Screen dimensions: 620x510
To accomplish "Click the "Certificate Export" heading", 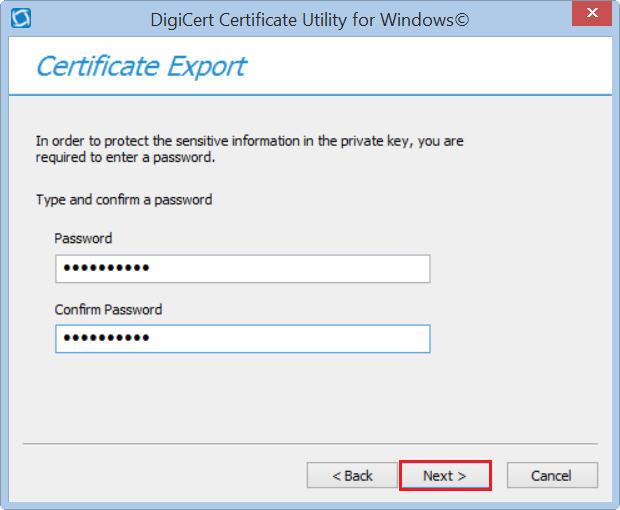I will (x=141, y=67).
